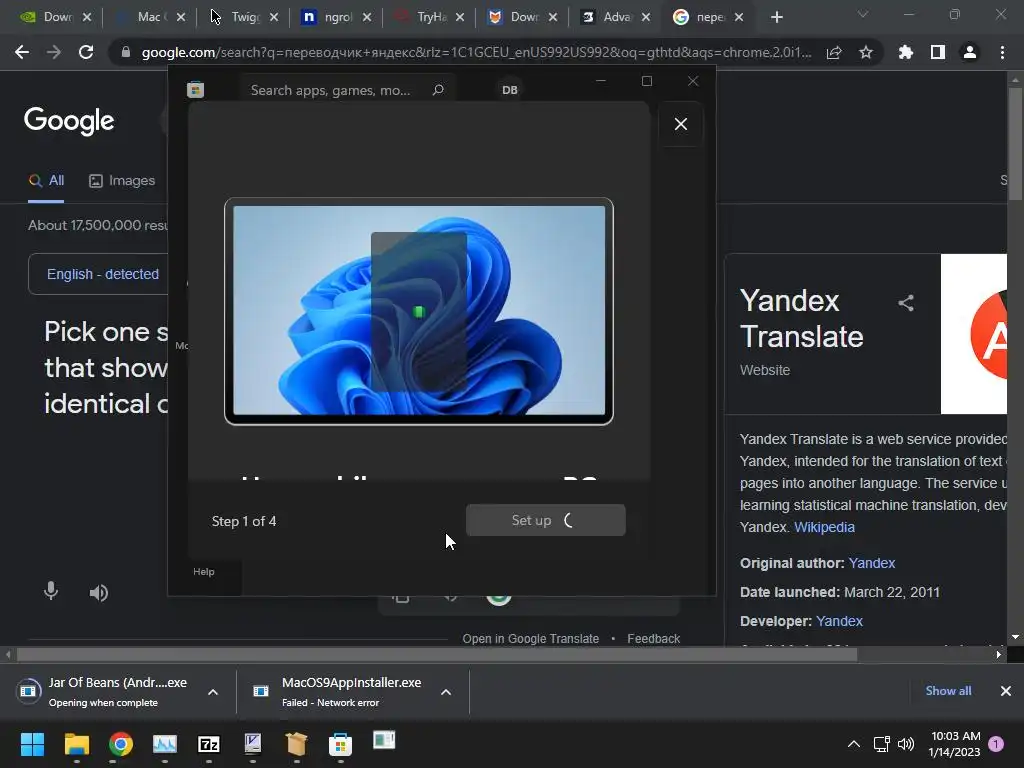
Task: Click Show all downloads
Action: [948, 691]
